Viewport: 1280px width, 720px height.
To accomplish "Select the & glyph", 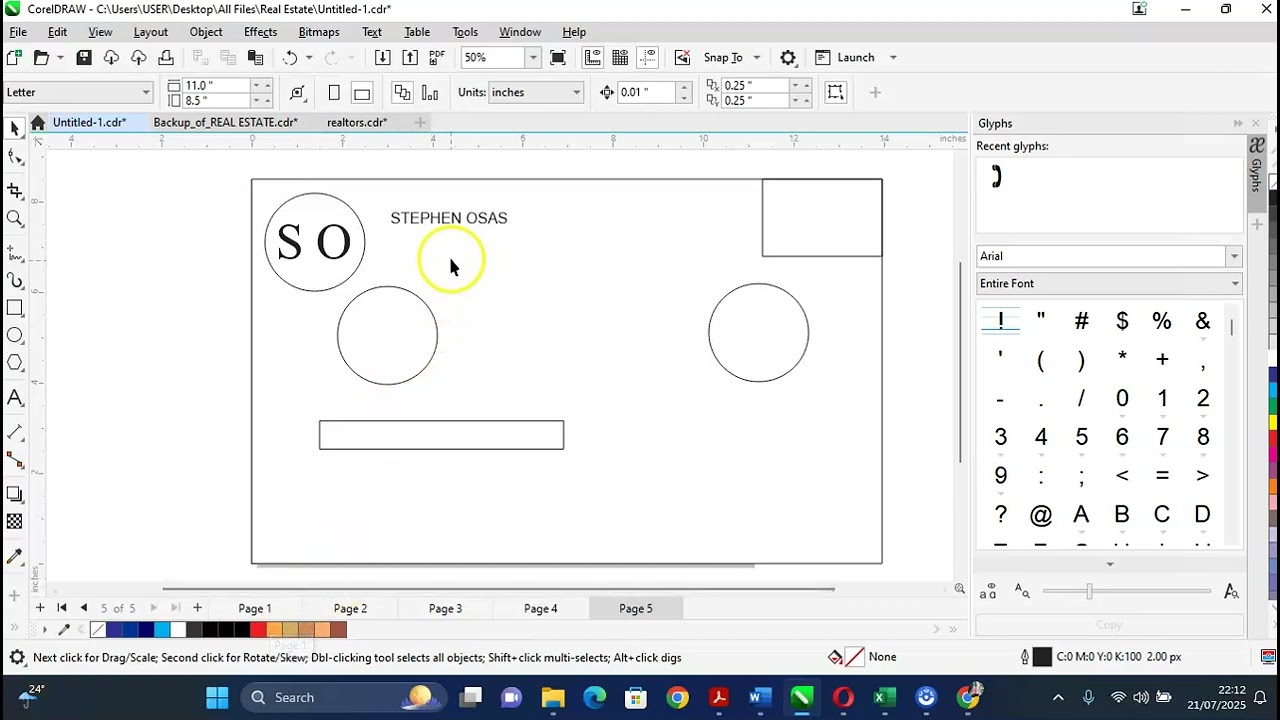I will coord(1202,321).
